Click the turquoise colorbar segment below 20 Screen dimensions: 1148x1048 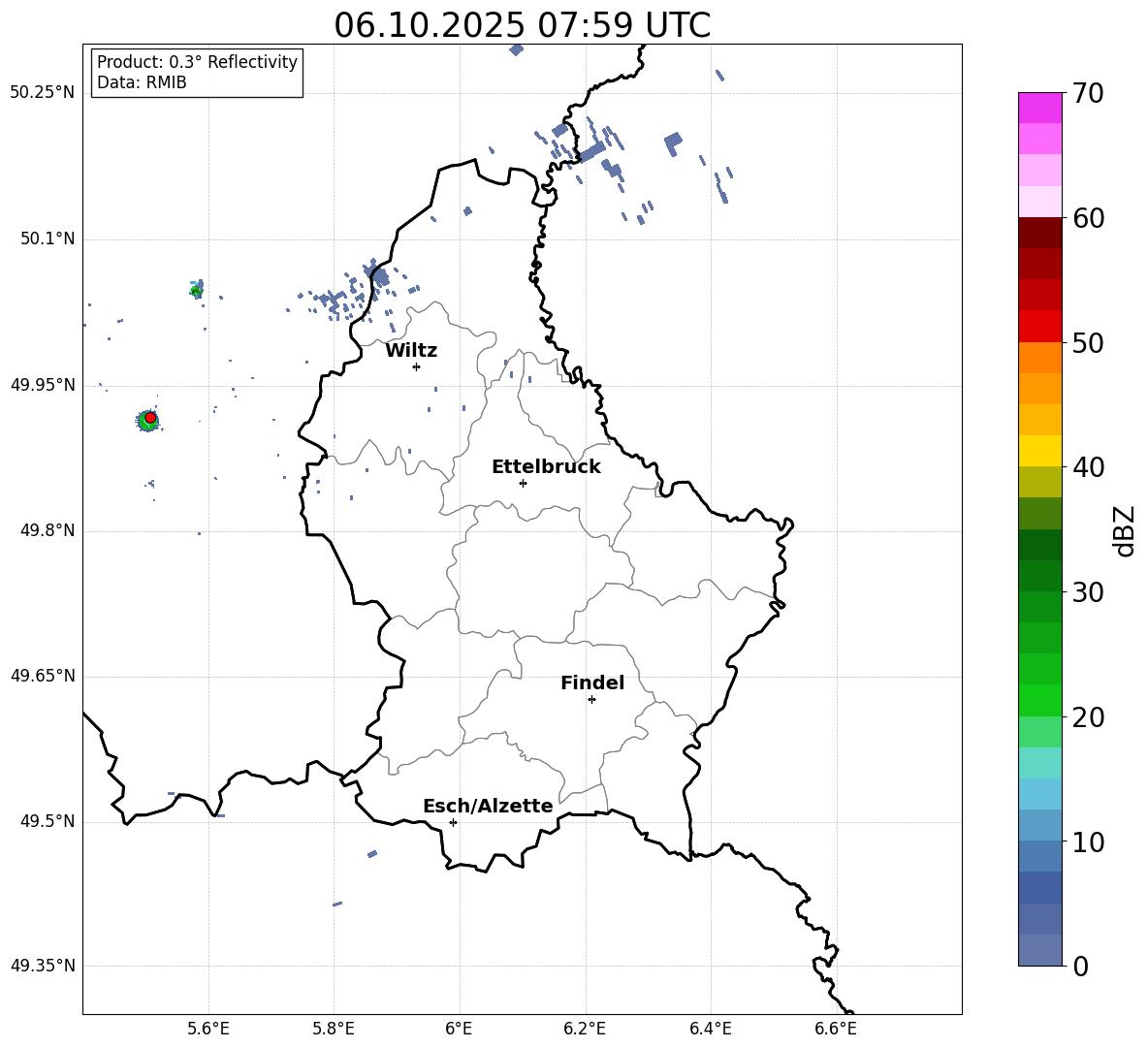coord(1039,763)
